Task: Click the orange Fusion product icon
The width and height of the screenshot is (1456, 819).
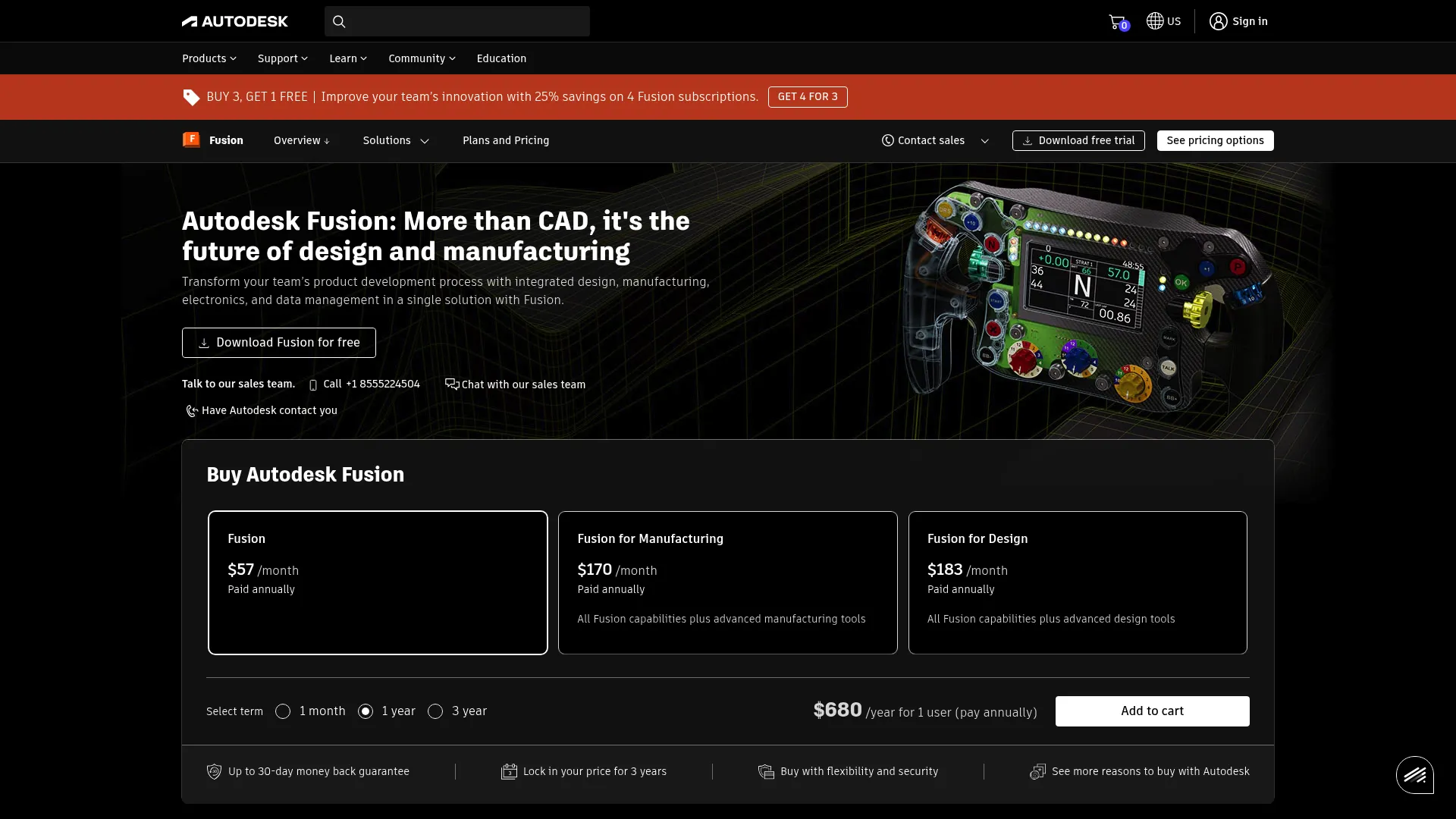Action: click(x=191, y=140)
